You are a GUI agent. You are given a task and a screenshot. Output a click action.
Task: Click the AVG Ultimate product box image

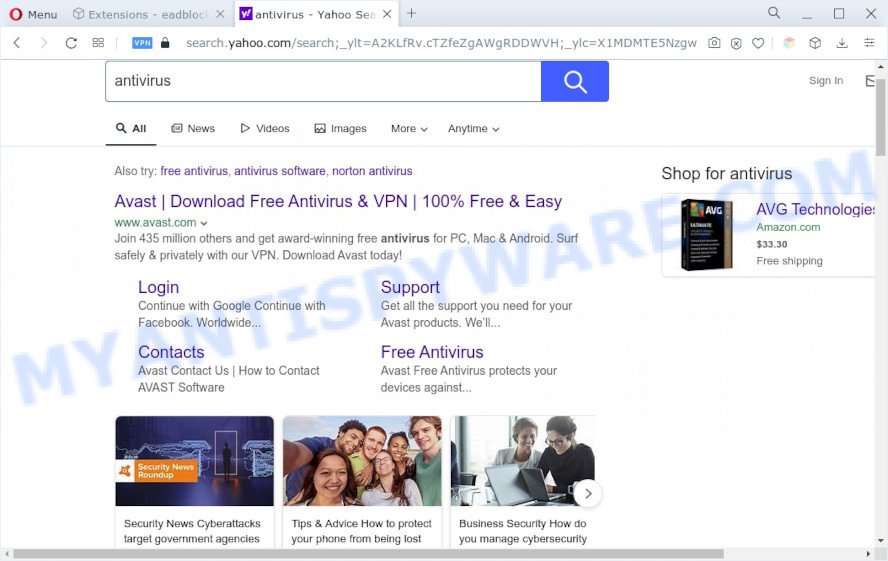[x=706, y=234]
